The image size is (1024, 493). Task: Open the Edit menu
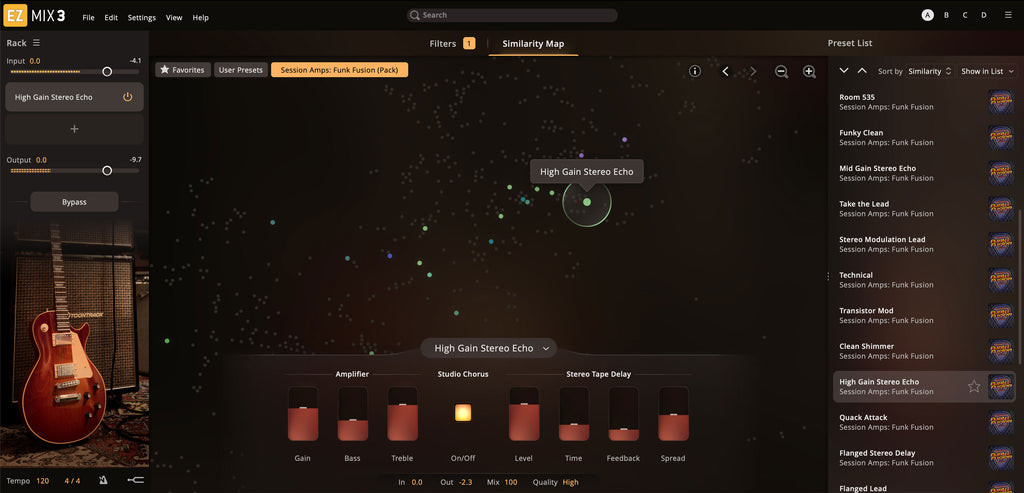coord(111,18)
